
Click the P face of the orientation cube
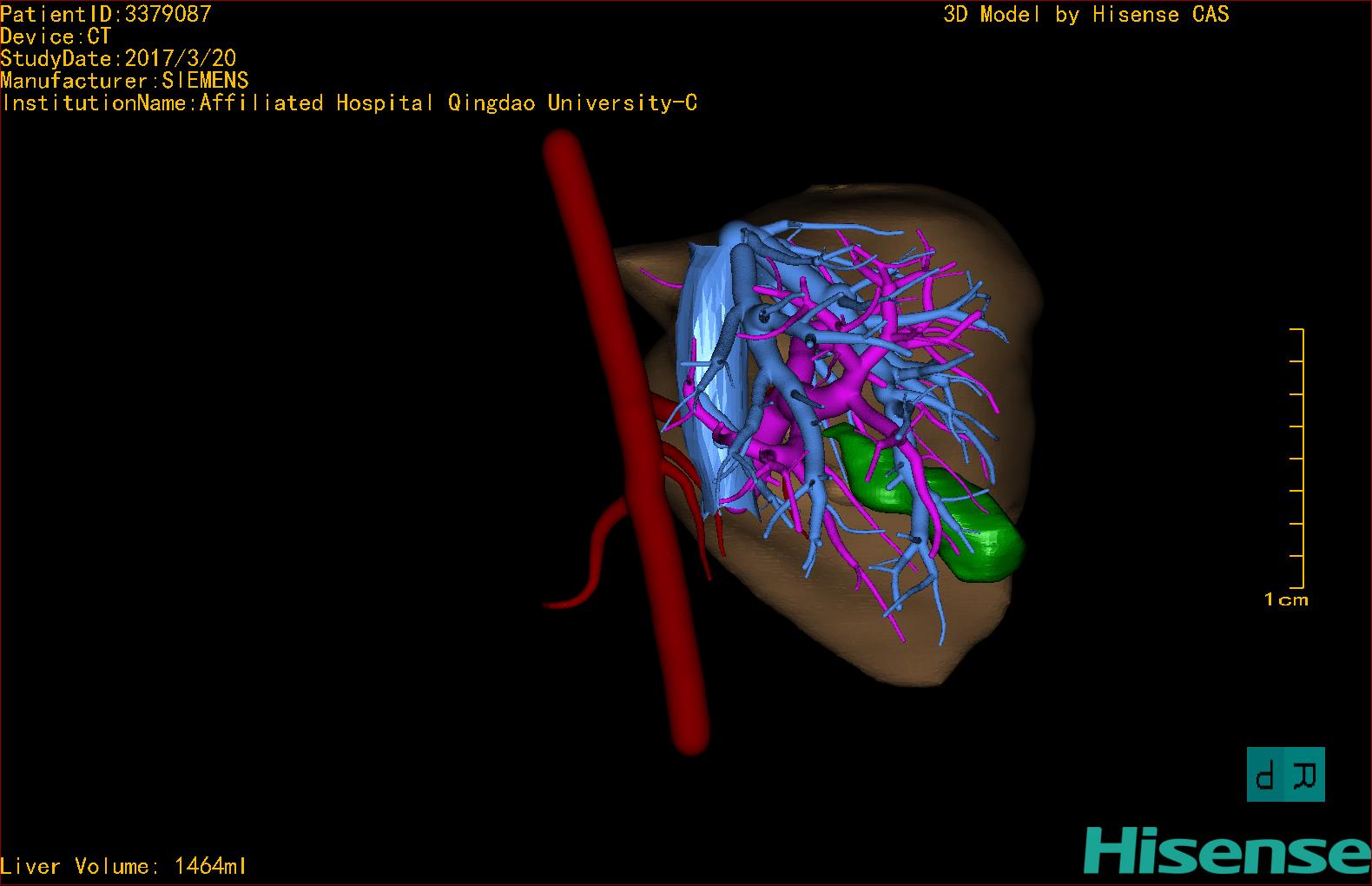point(1267,774)
